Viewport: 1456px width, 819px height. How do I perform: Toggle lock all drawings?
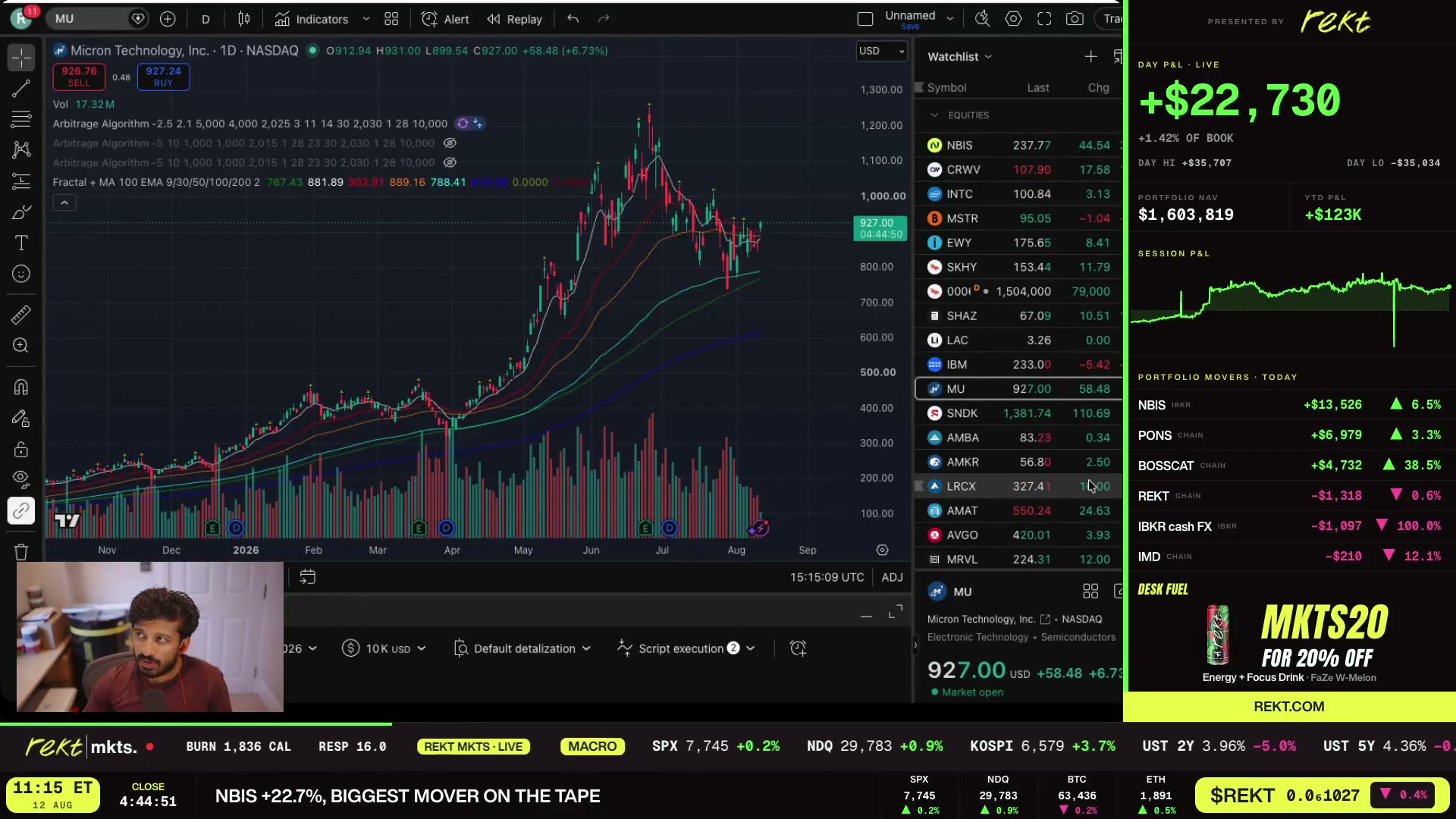tap(21, 449)
